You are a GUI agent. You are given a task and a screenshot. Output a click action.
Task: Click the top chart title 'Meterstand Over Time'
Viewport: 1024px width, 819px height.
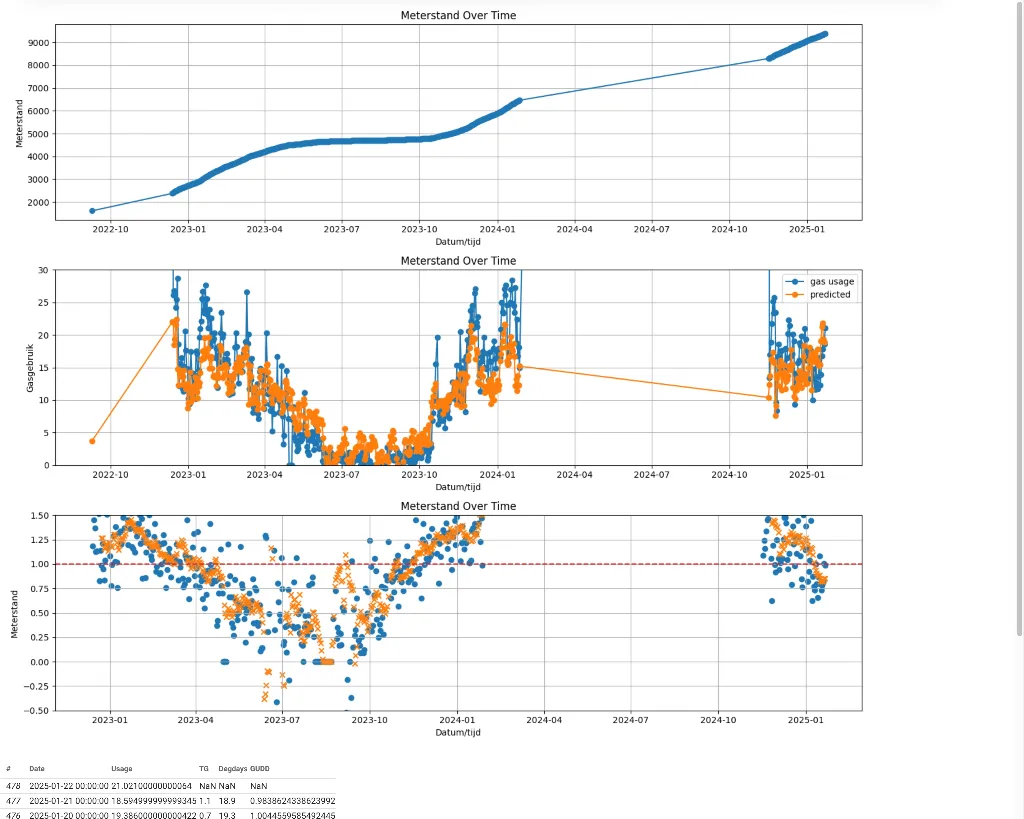tap(458, 16)
